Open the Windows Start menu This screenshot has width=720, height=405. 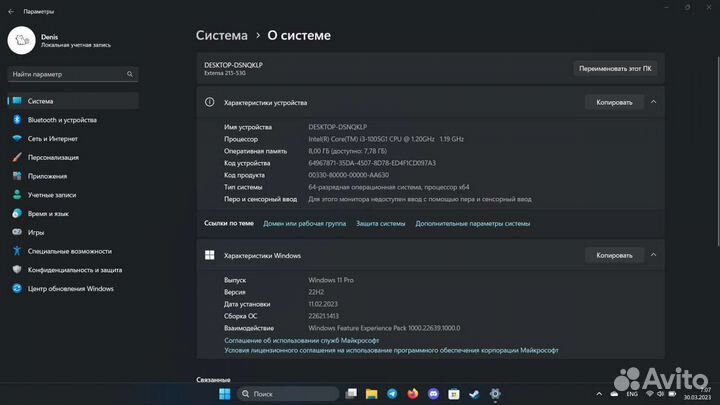(x=225, y=394)
